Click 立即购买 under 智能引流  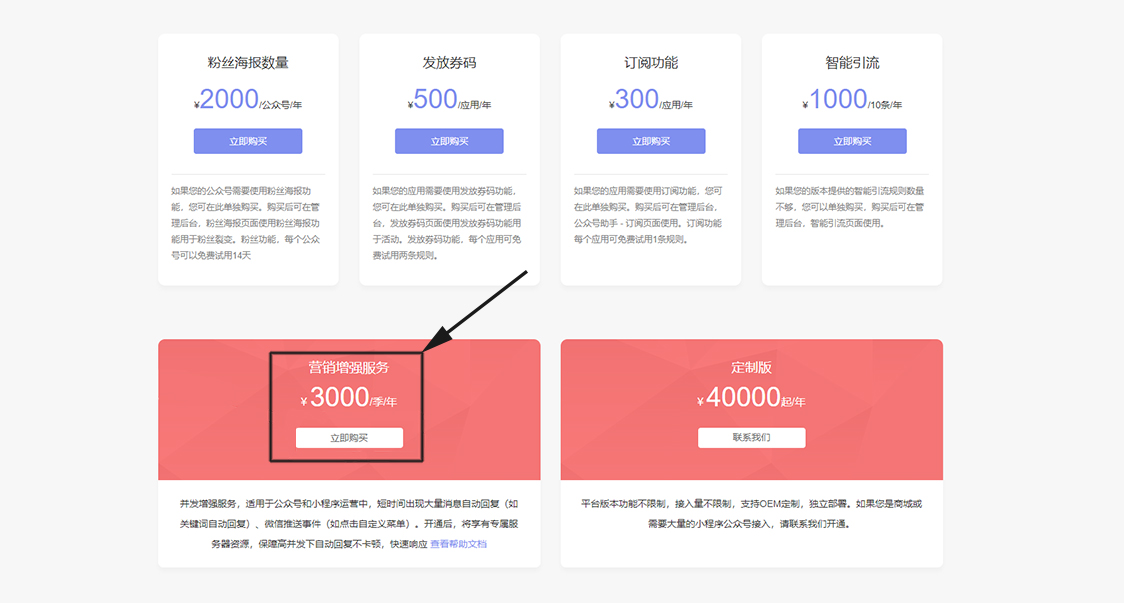click(x=852, y=141)
